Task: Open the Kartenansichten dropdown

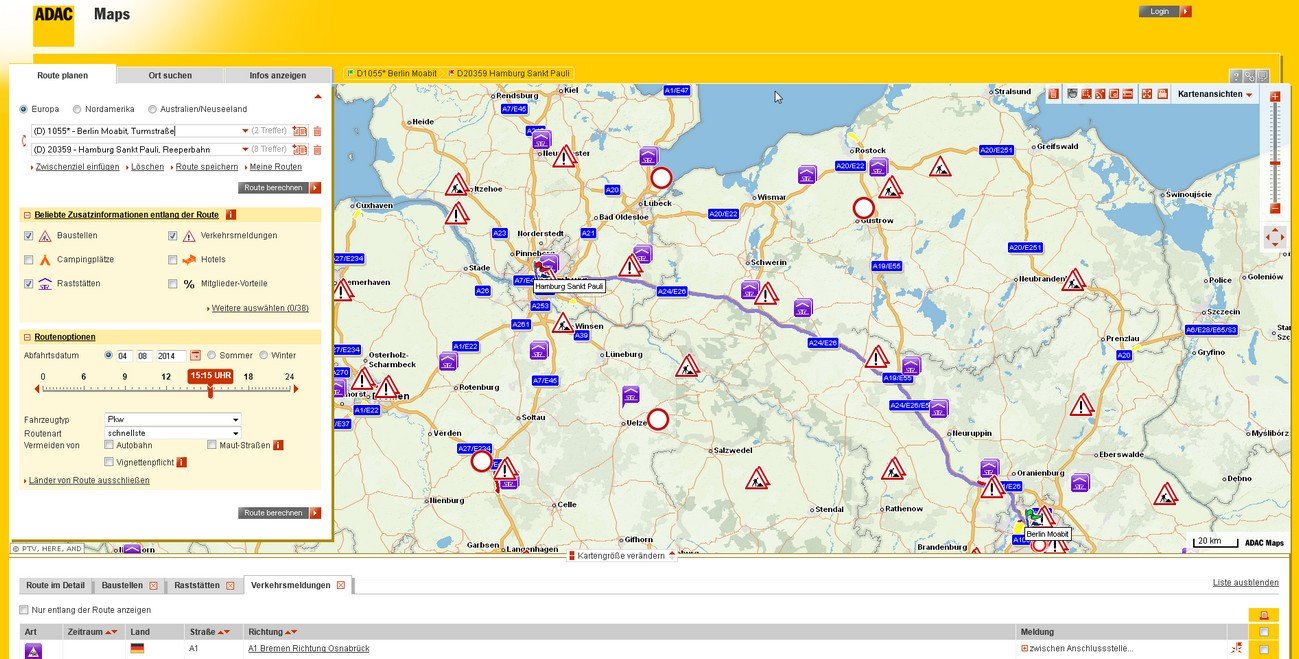Action: pyautogui.click(x=1216, y=93)
